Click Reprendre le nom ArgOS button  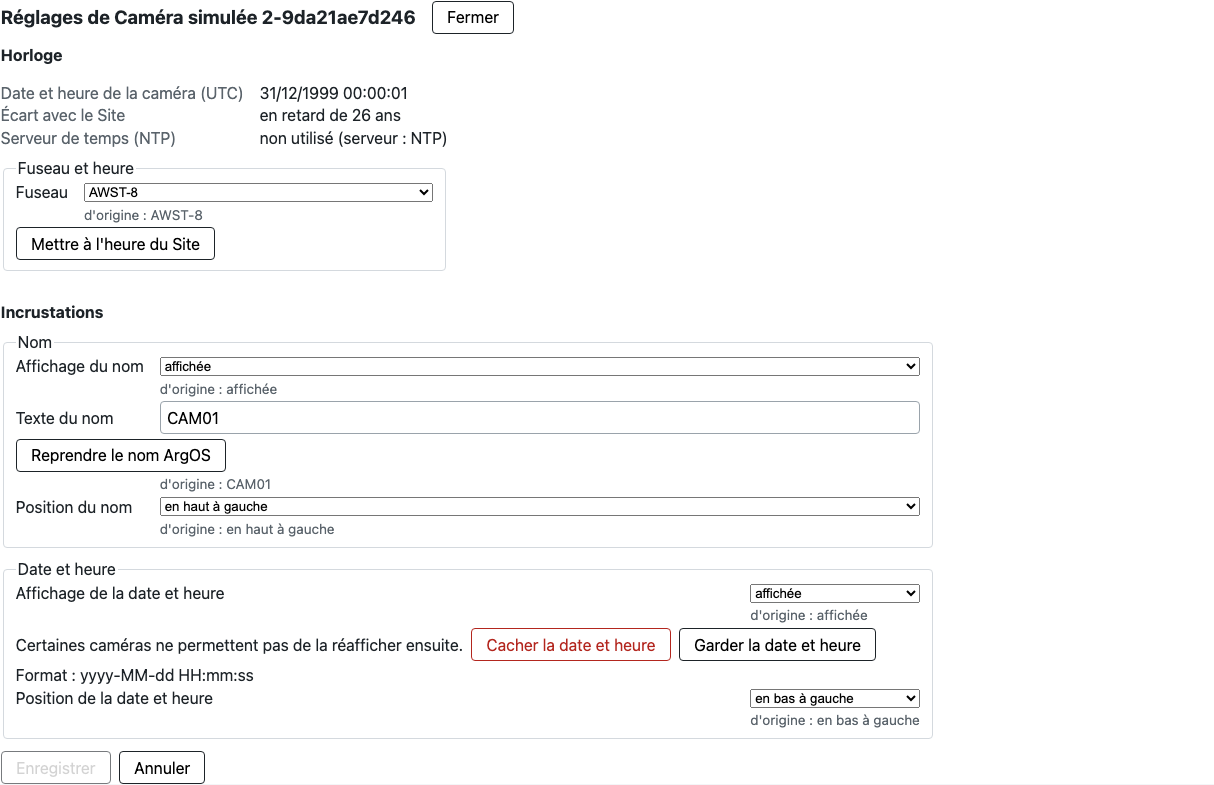[121, 455]
